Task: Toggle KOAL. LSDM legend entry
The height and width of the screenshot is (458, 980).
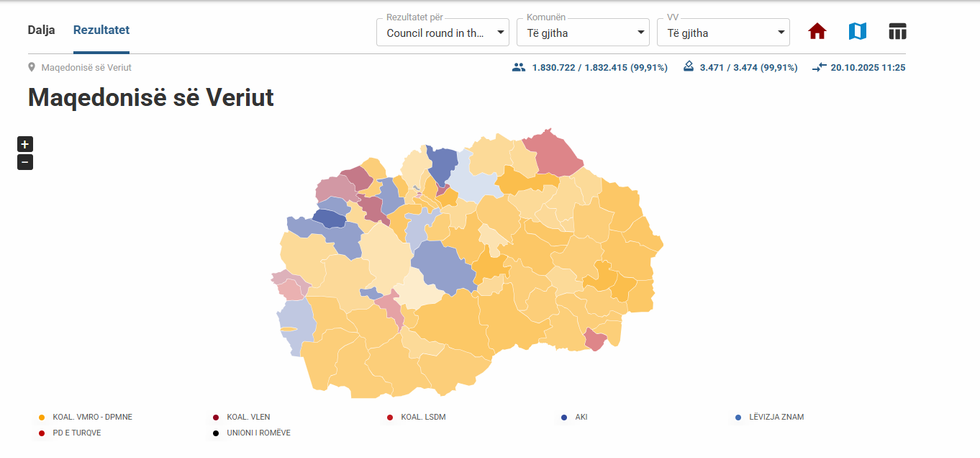Action: click(x=422, y=417)
